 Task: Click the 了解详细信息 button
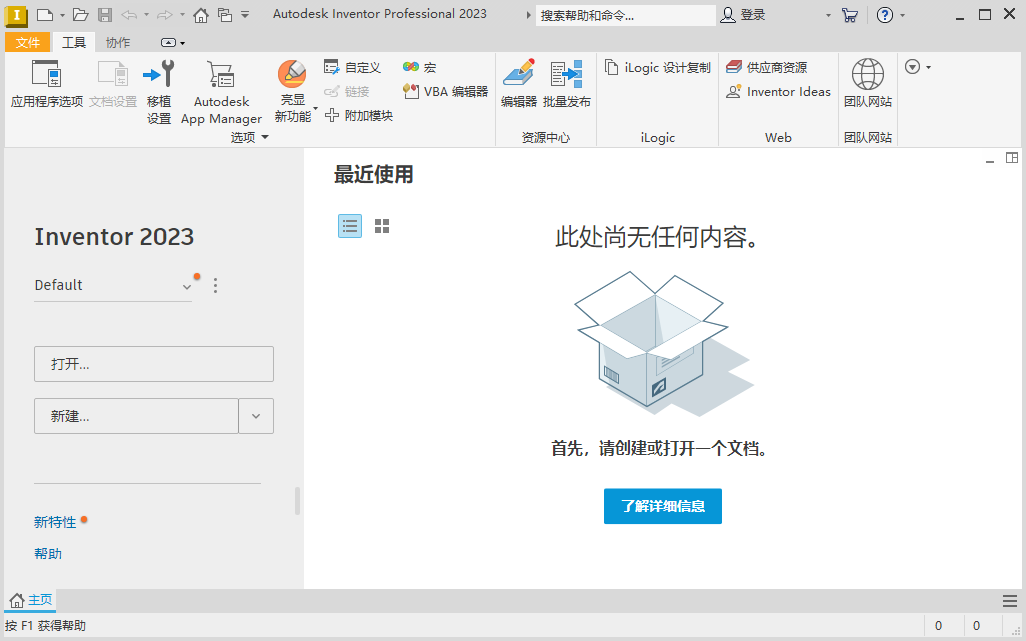pos(662,506)
